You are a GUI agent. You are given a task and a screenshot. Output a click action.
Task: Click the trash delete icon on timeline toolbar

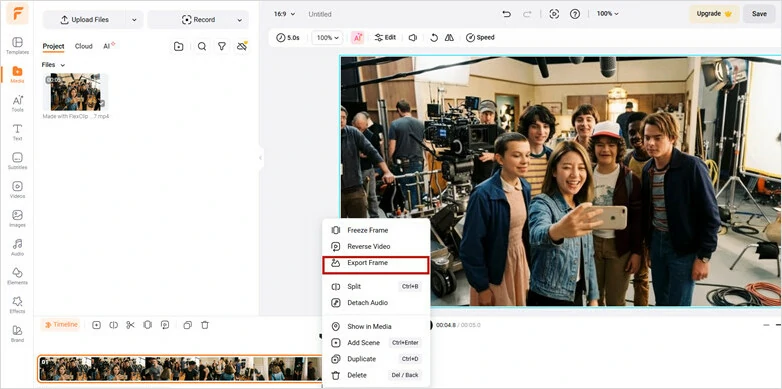204,325
